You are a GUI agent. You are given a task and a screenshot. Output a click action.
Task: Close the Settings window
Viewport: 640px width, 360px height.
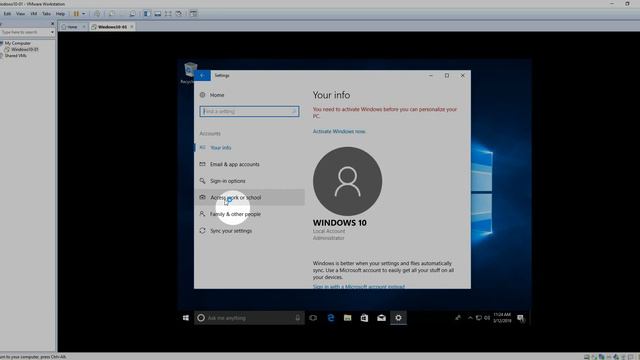[462, 76]
